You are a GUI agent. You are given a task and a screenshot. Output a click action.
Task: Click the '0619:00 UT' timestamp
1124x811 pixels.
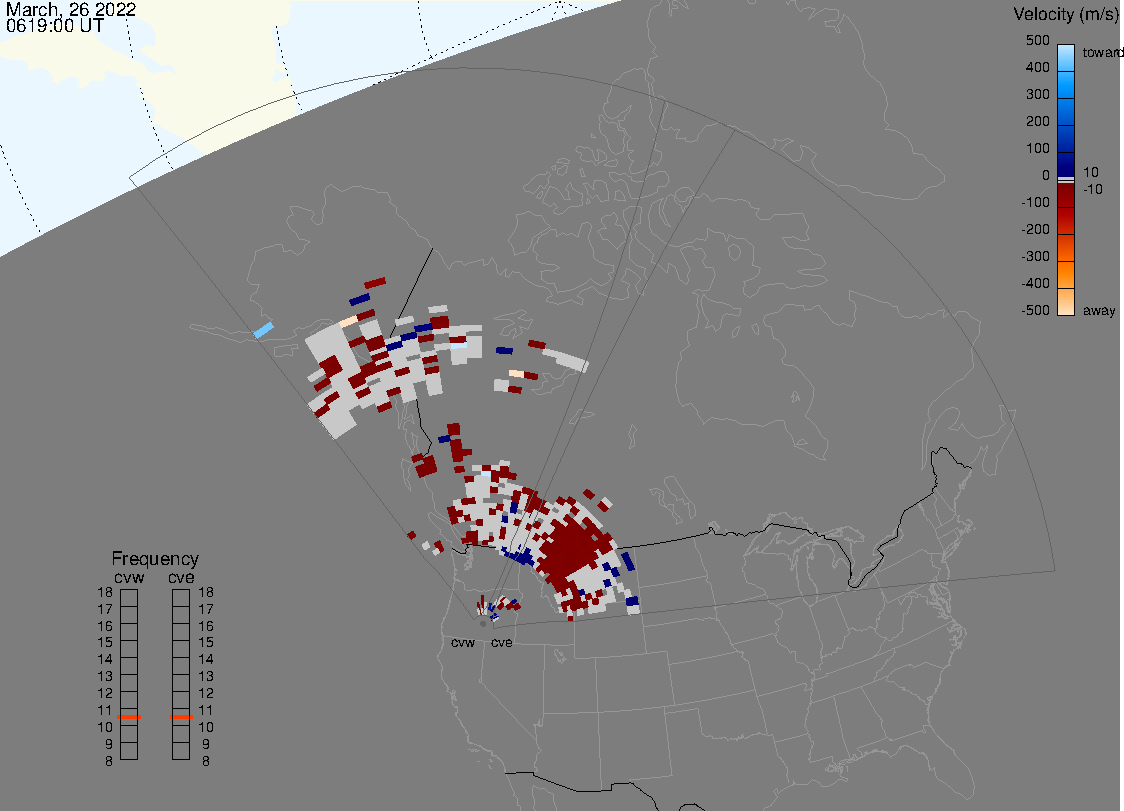click(55, 26)
